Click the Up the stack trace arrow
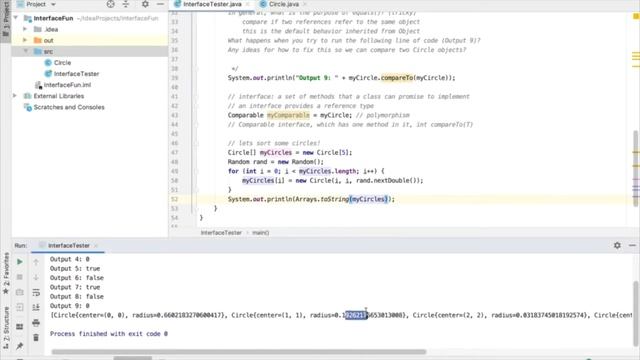Viewport: 640px width, 360px height. point(36,262)
